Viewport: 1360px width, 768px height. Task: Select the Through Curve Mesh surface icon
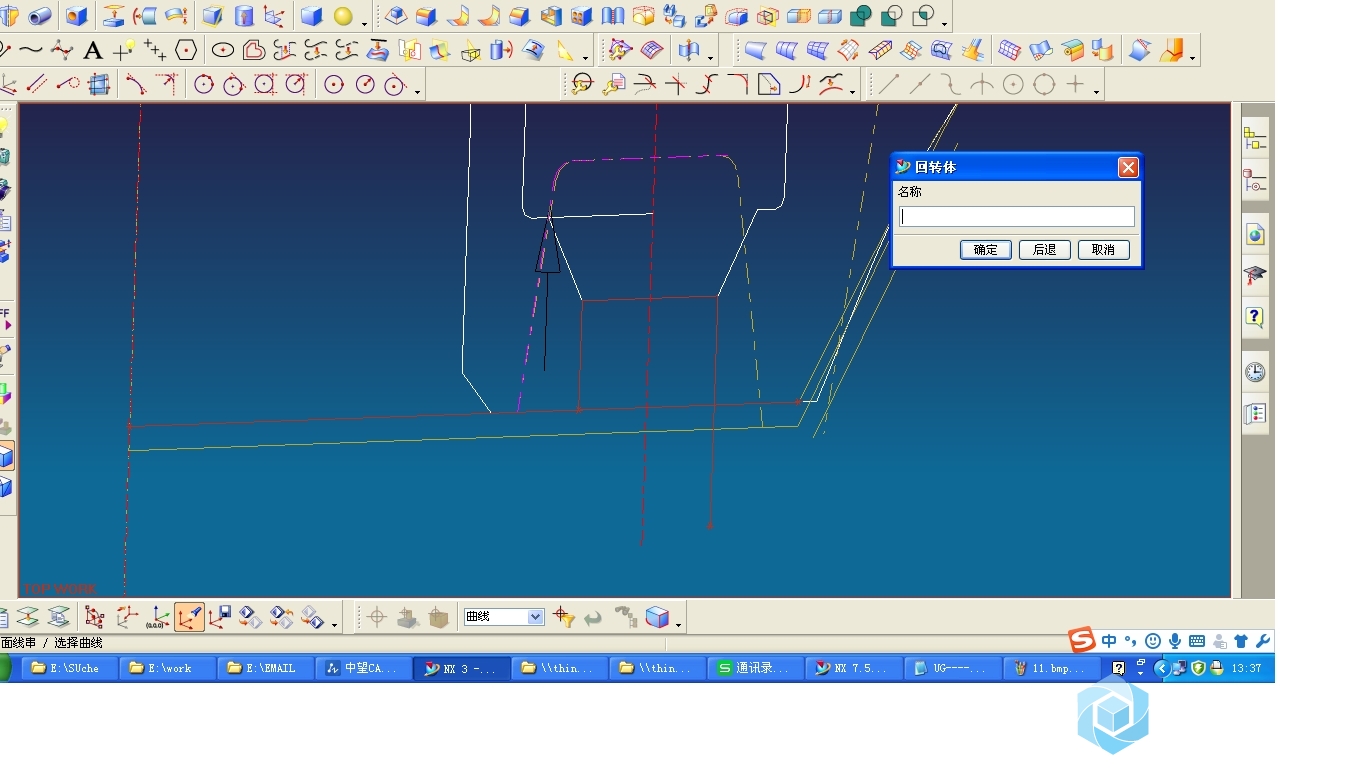pyautogui.click(x=818, y=50)
